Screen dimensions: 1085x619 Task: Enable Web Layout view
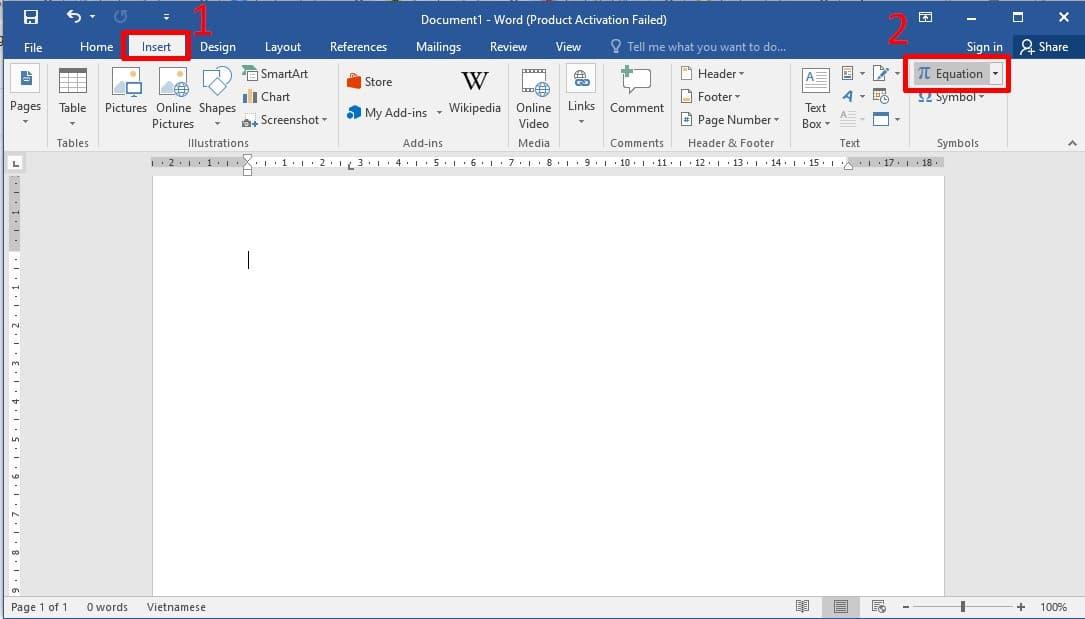(x=877, y=607)
